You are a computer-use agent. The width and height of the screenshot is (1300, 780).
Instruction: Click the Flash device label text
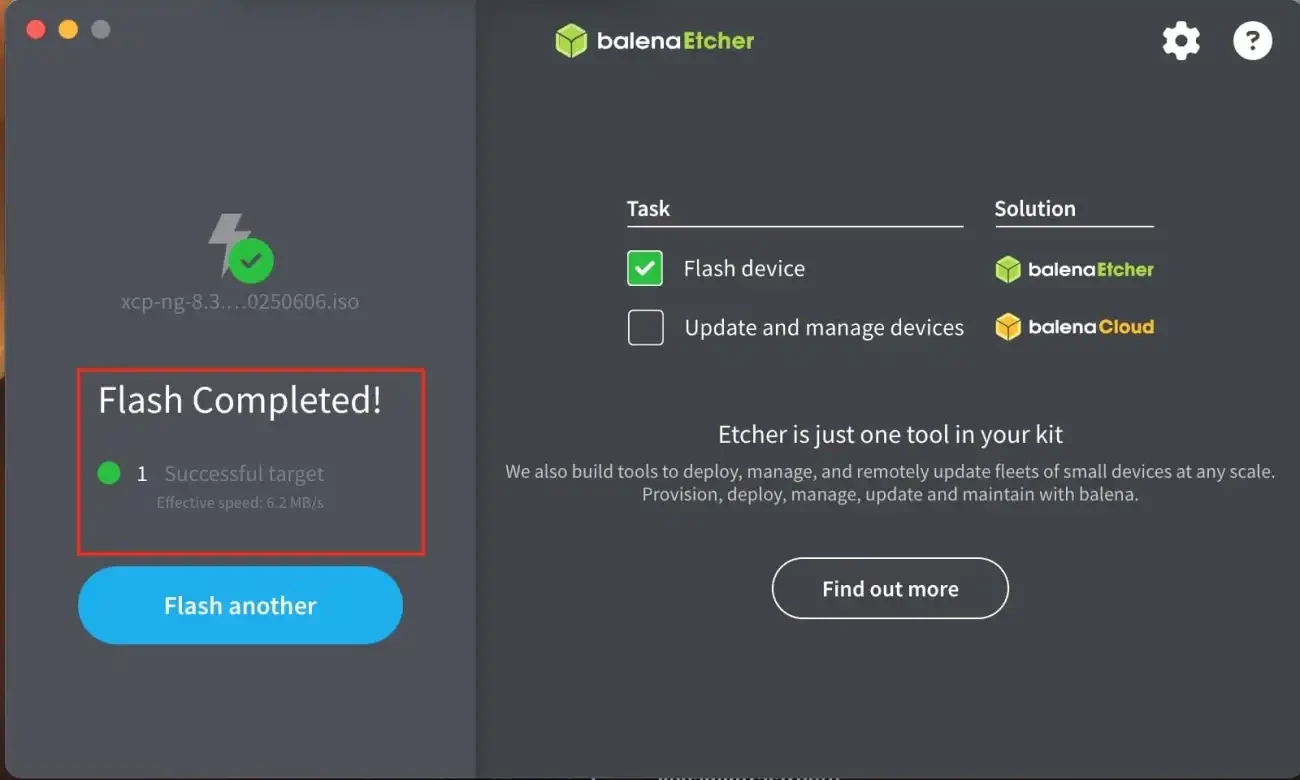coord(744,268)
